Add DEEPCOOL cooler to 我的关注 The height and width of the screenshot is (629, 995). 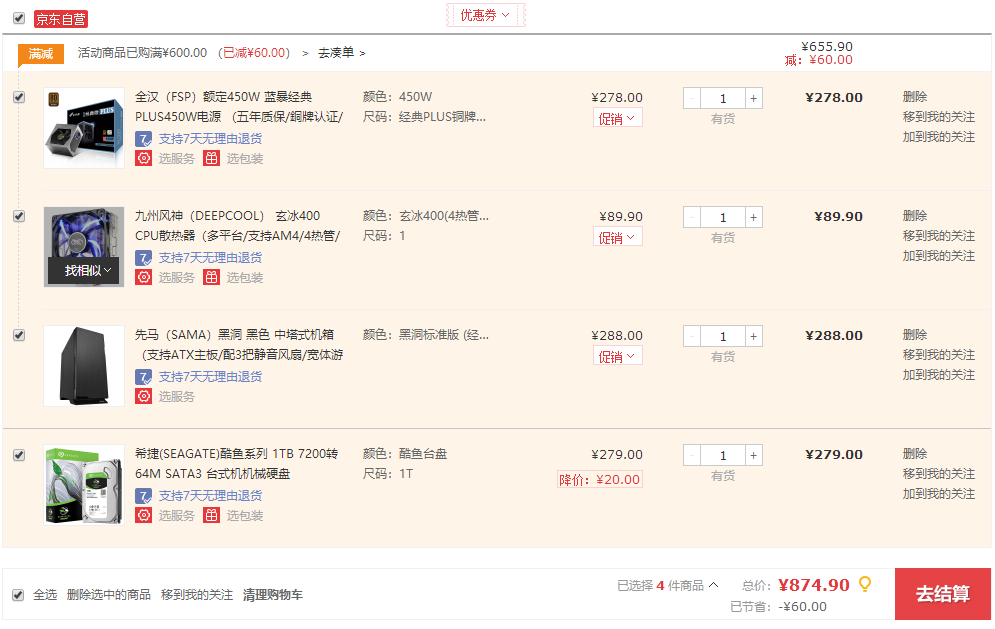point(939,256)
